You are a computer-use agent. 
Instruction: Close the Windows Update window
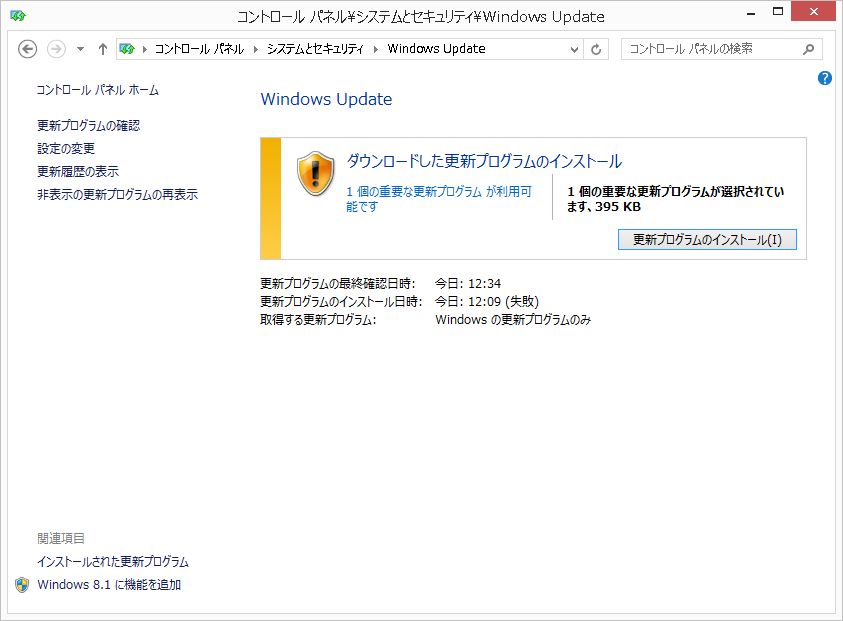[x=813, y=12]
